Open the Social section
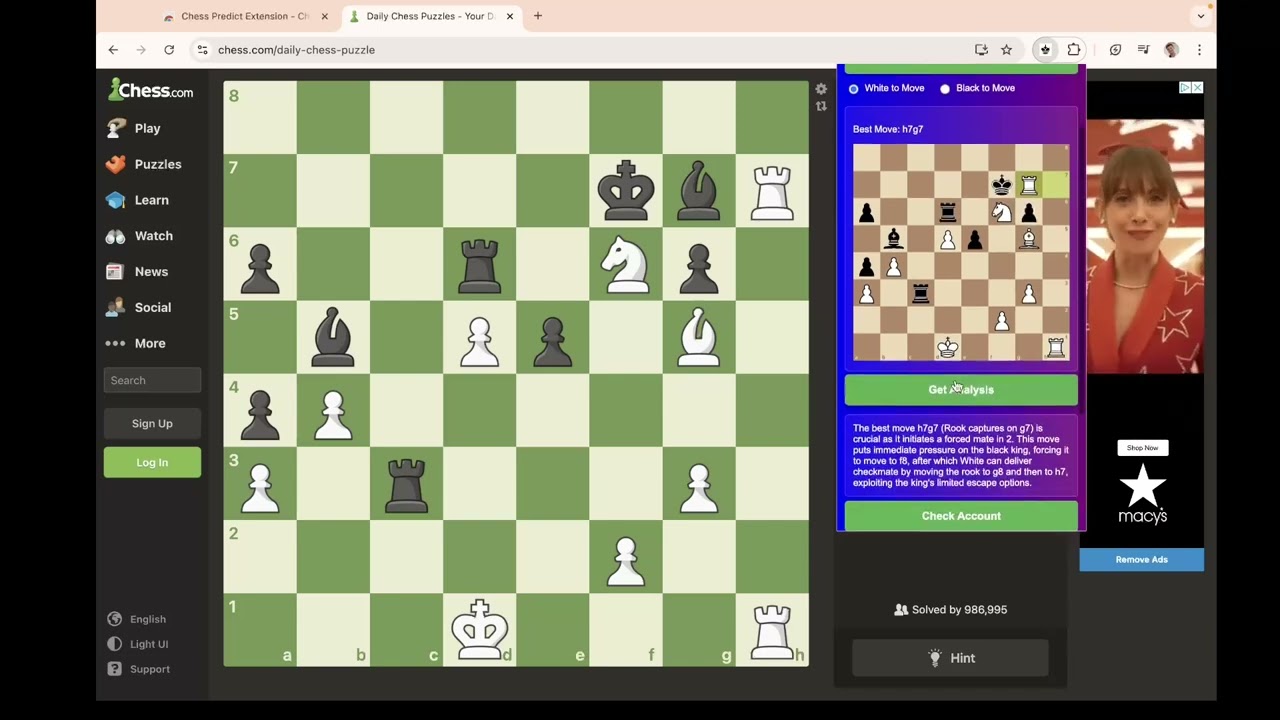 139,307
